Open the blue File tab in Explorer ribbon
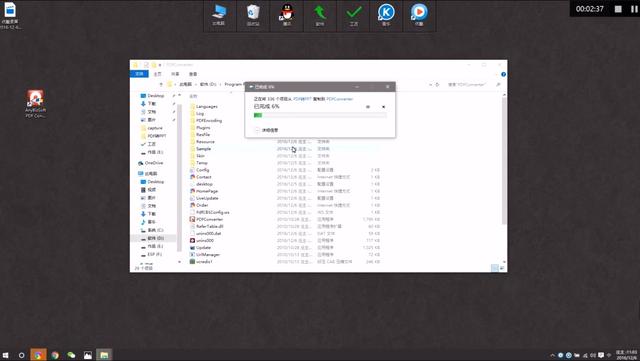 point(139,74)
